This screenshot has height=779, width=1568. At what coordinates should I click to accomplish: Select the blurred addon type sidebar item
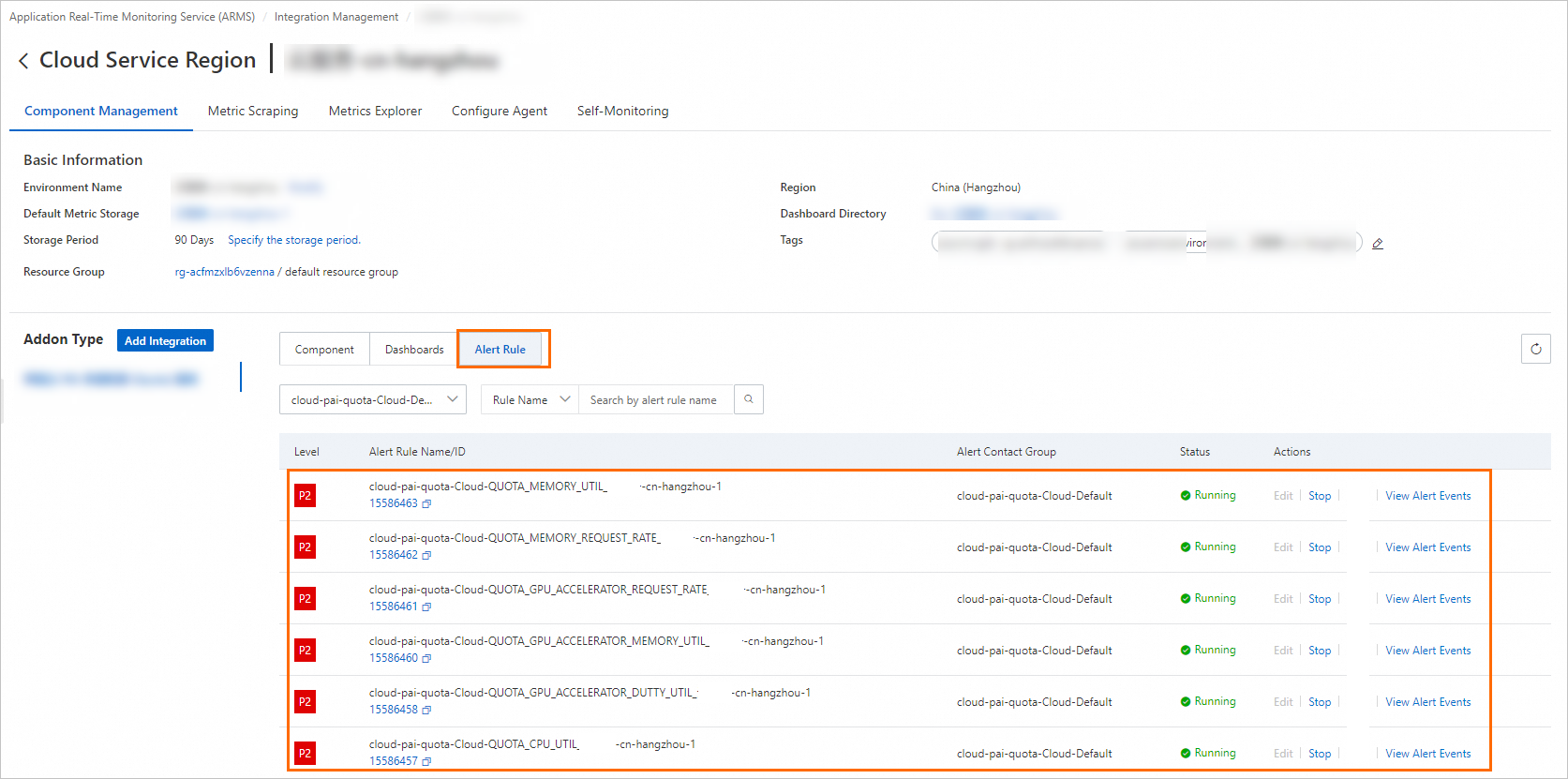[x=111, y=379]
